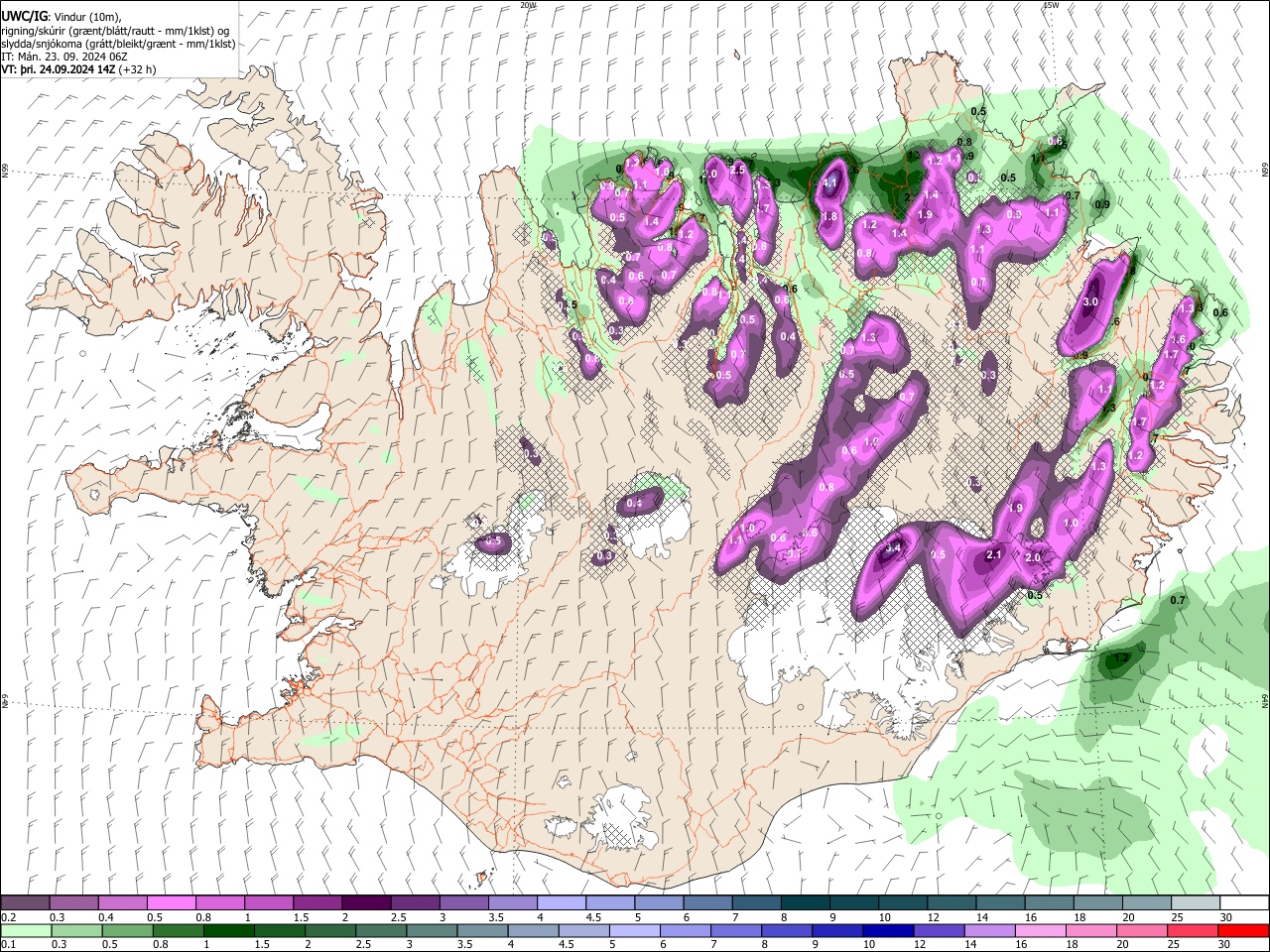Click the '30' label in the snow legend
Image resolution: width=1270 pixels, height=952 pixels.
point(1226,917)
